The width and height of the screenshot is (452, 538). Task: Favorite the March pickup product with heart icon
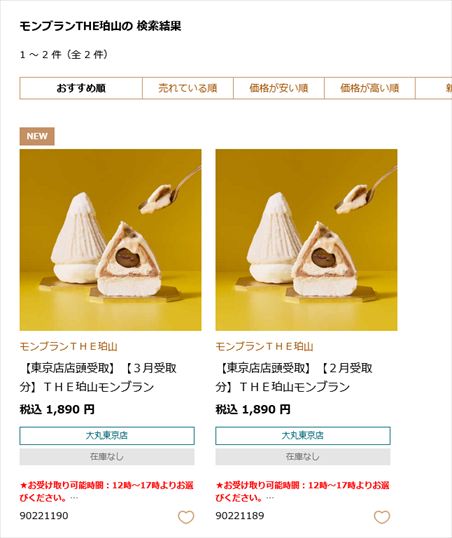pos(186,517)
